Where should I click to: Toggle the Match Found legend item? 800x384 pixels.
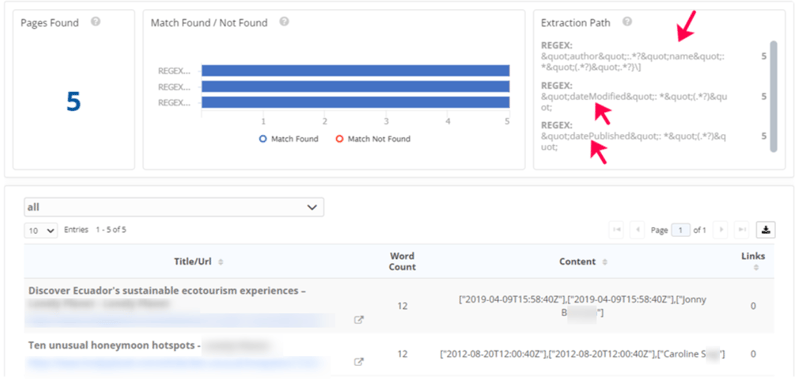[289, 139]
